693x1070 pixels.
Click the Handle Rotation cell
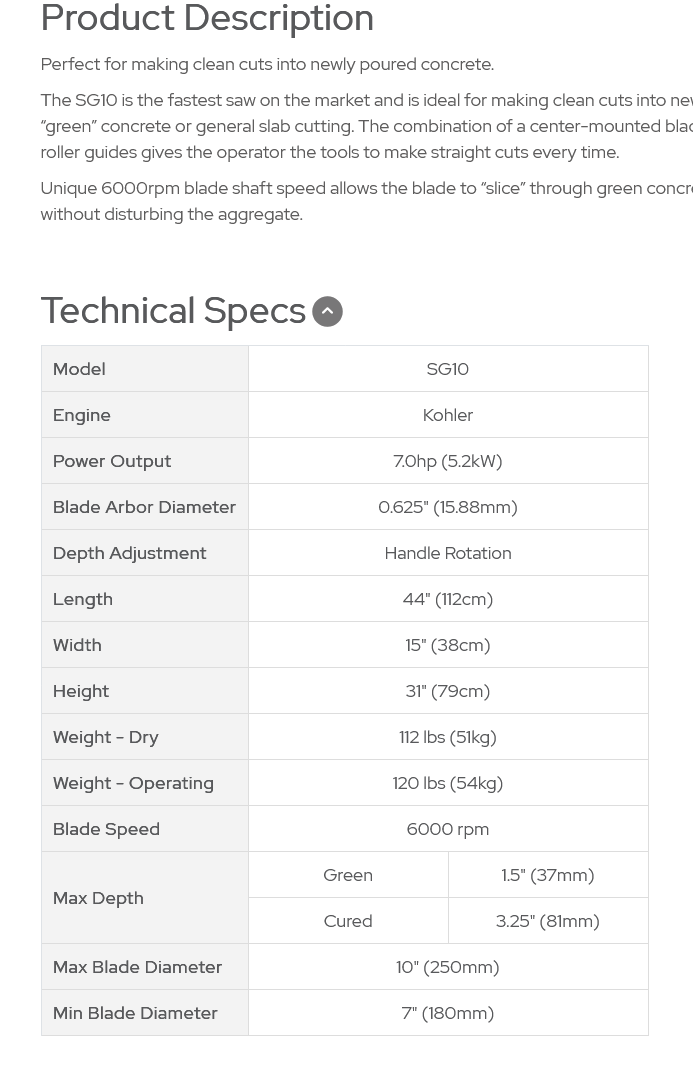pos(448,553)
